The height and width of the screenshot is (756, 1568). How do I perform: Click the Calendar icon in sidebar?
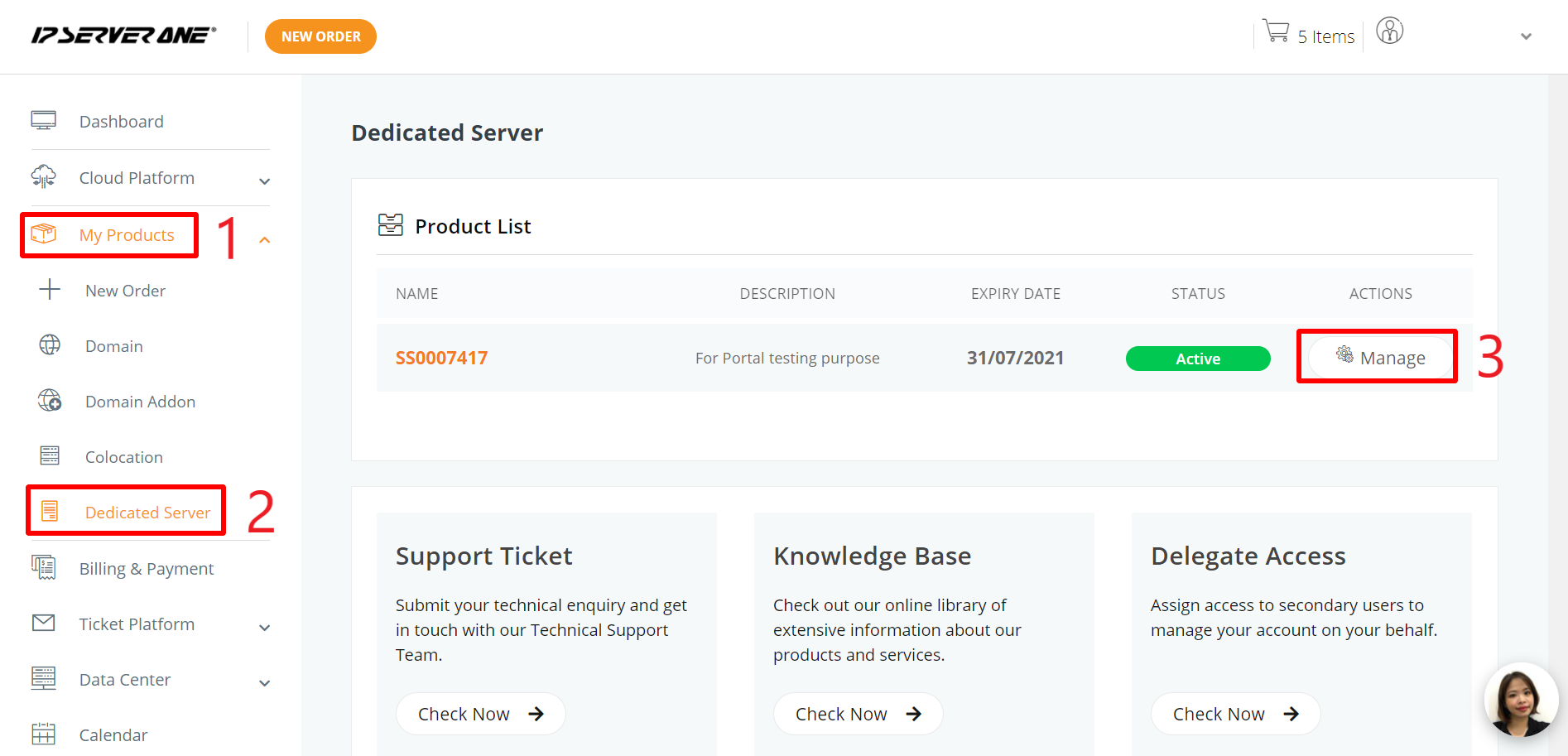[43, 734]
